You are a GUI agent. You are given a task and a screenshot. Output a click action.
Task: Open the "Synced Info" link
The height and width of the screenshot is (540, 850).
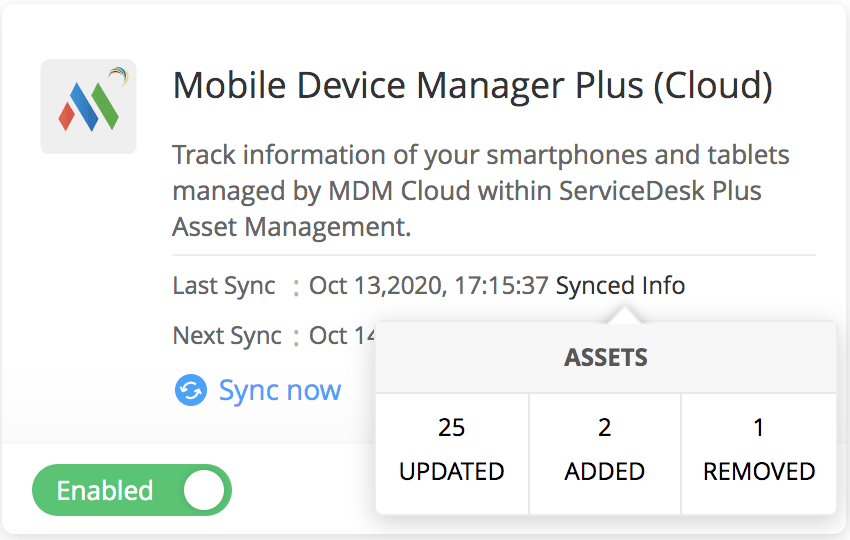pyautogui.click(x=620, y=286)
